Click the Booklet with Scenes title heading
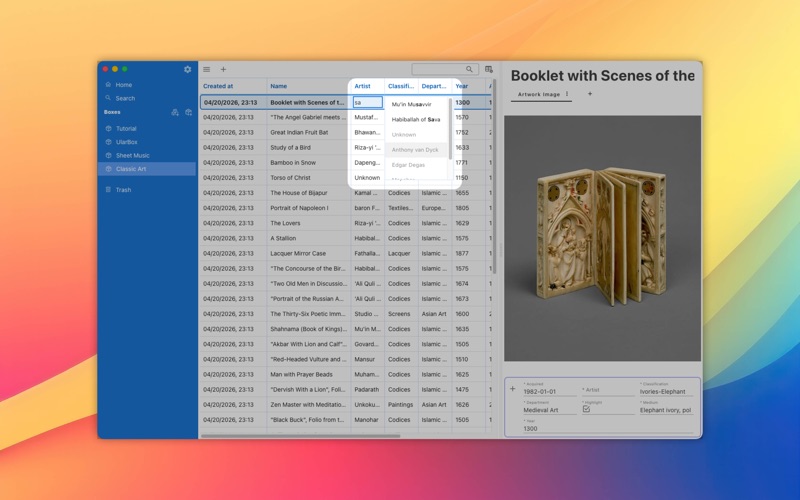Image resolution: width=800 pixels, height=500 pixels. pos(603,76)
